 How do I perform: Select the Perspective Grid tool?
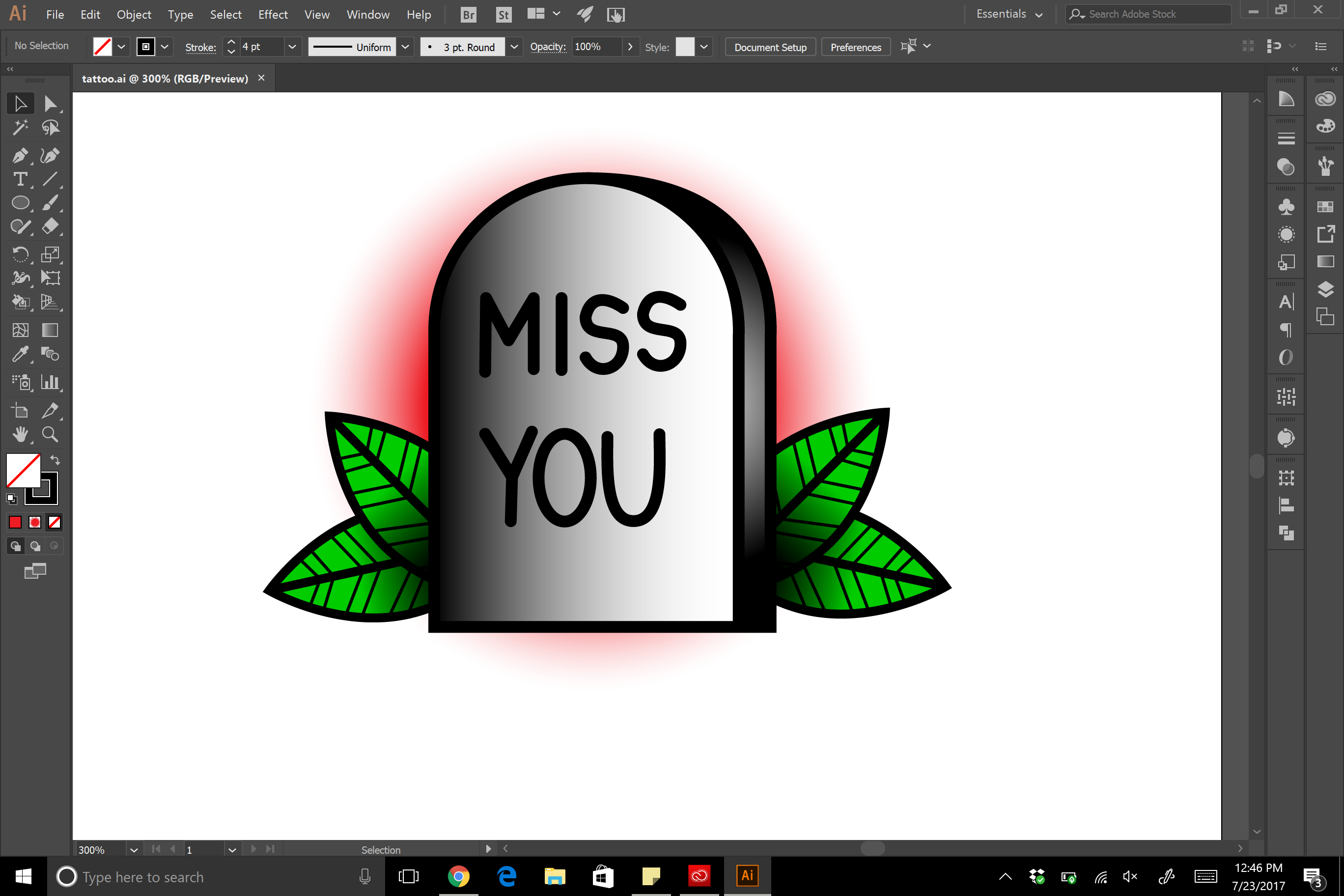point(50,302)
